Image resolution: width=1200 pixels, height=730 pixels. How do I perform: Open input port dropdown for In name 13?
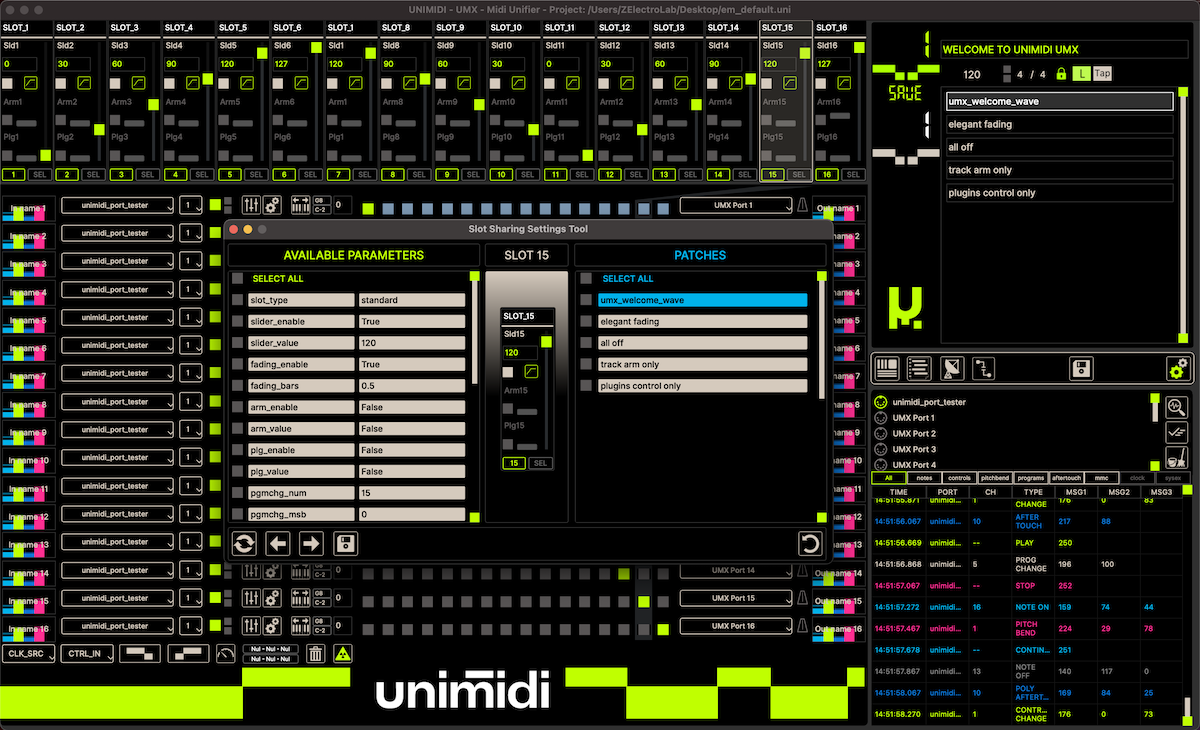(116, 542)
